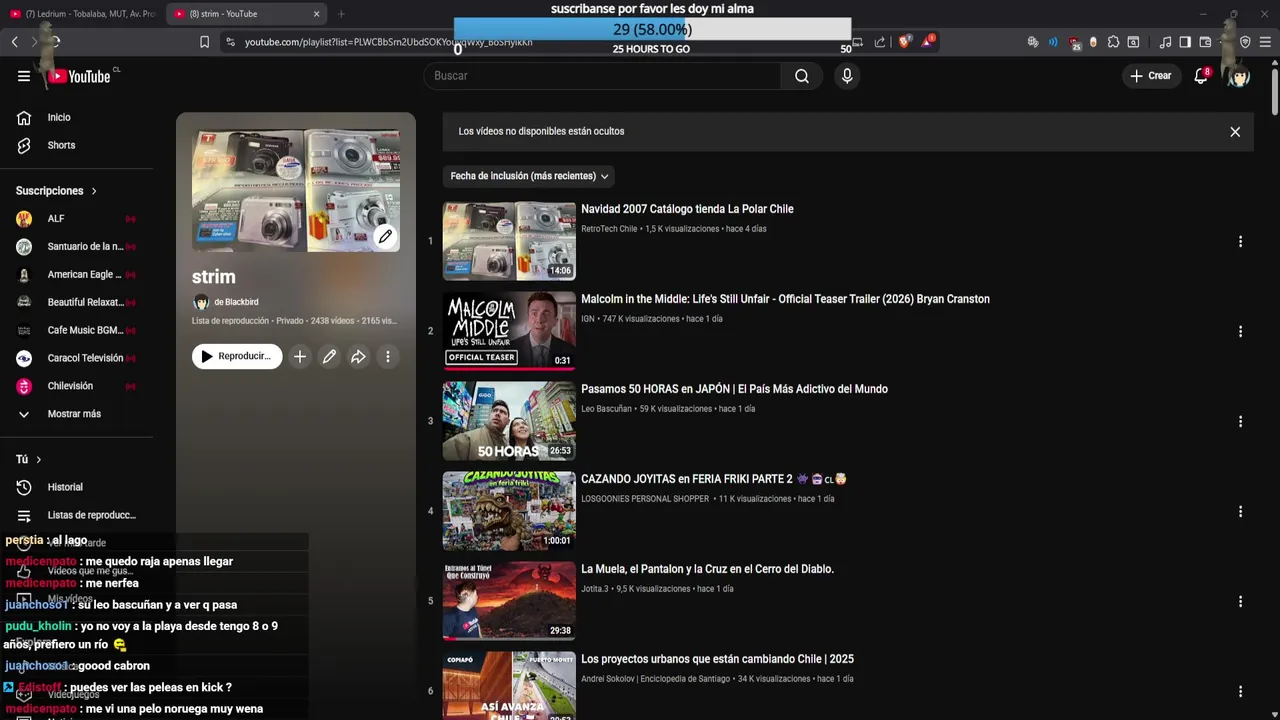Open the YouTube hamburger guide menu
The width and height of the screenshot is (1280, 720).
[24, 76]
